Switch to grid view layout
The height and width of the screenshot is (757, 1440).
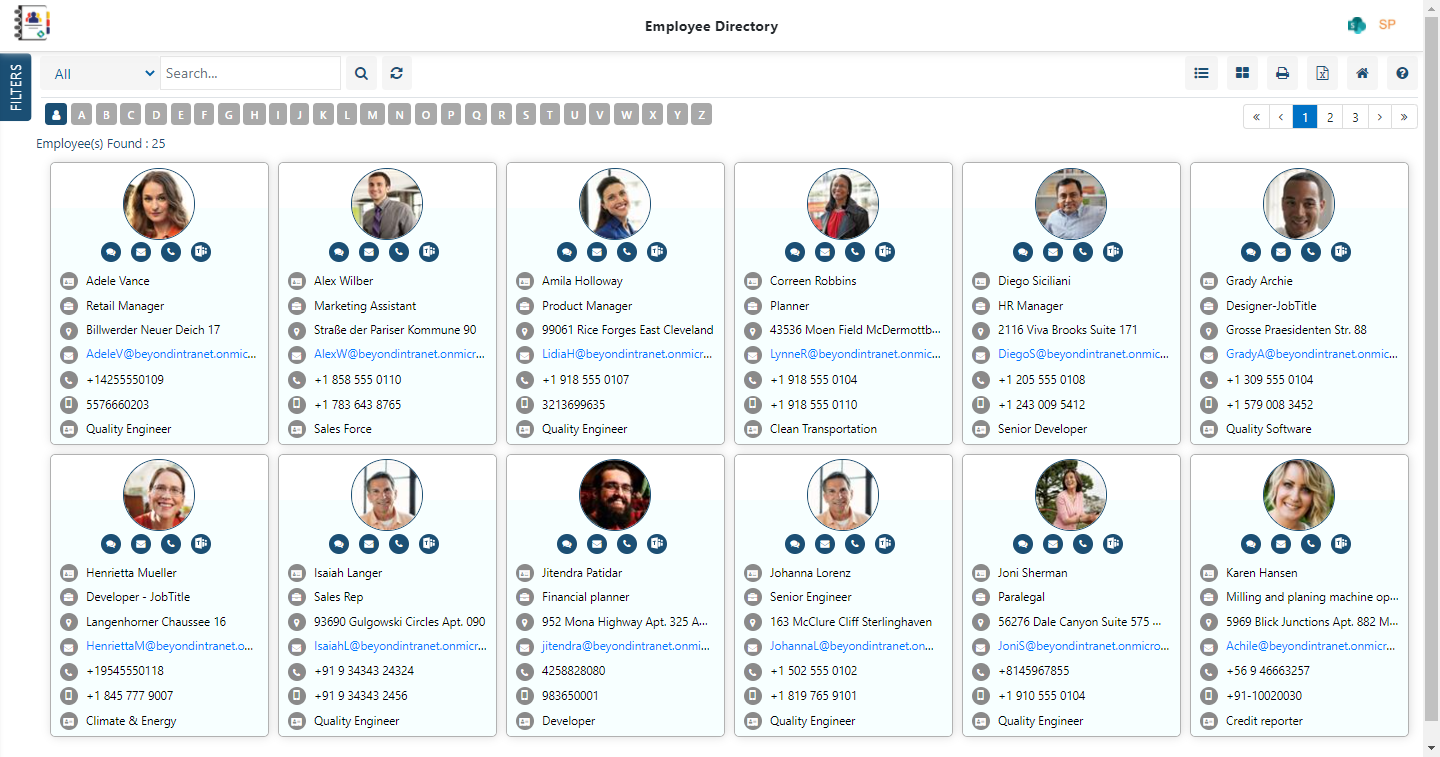1241,73
